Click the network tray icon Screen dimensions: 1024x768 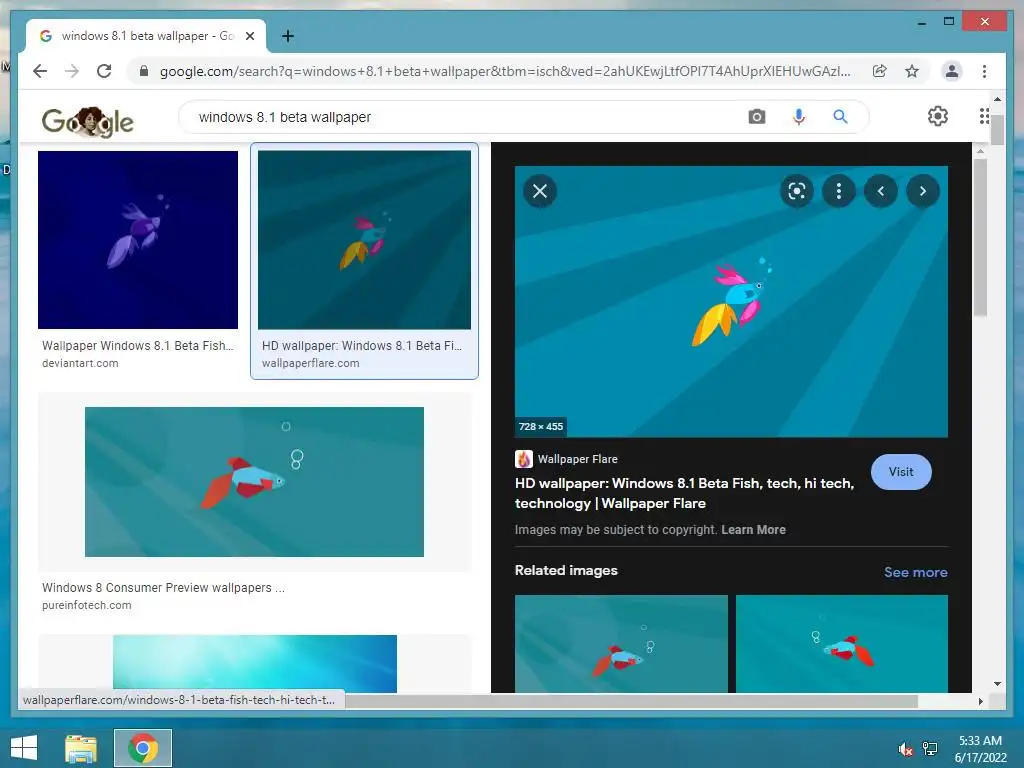[x=930, y=749]
